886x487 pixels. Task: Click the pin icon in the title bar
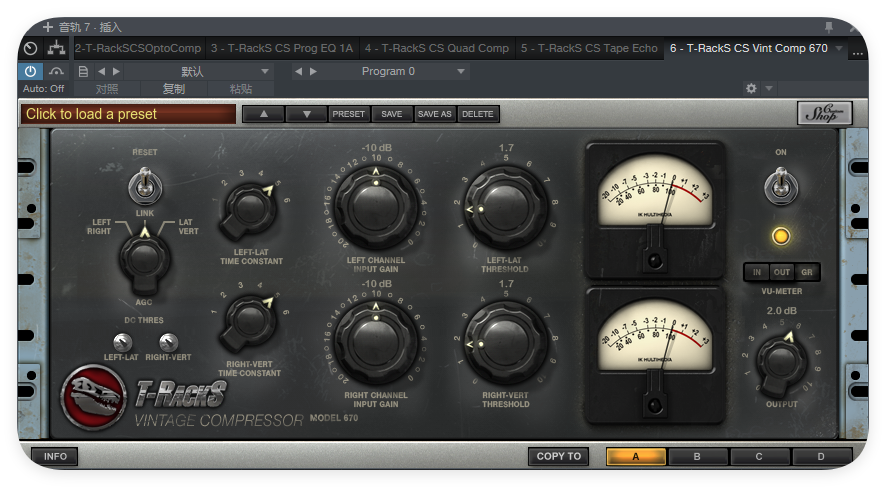(x=828, y=27)
